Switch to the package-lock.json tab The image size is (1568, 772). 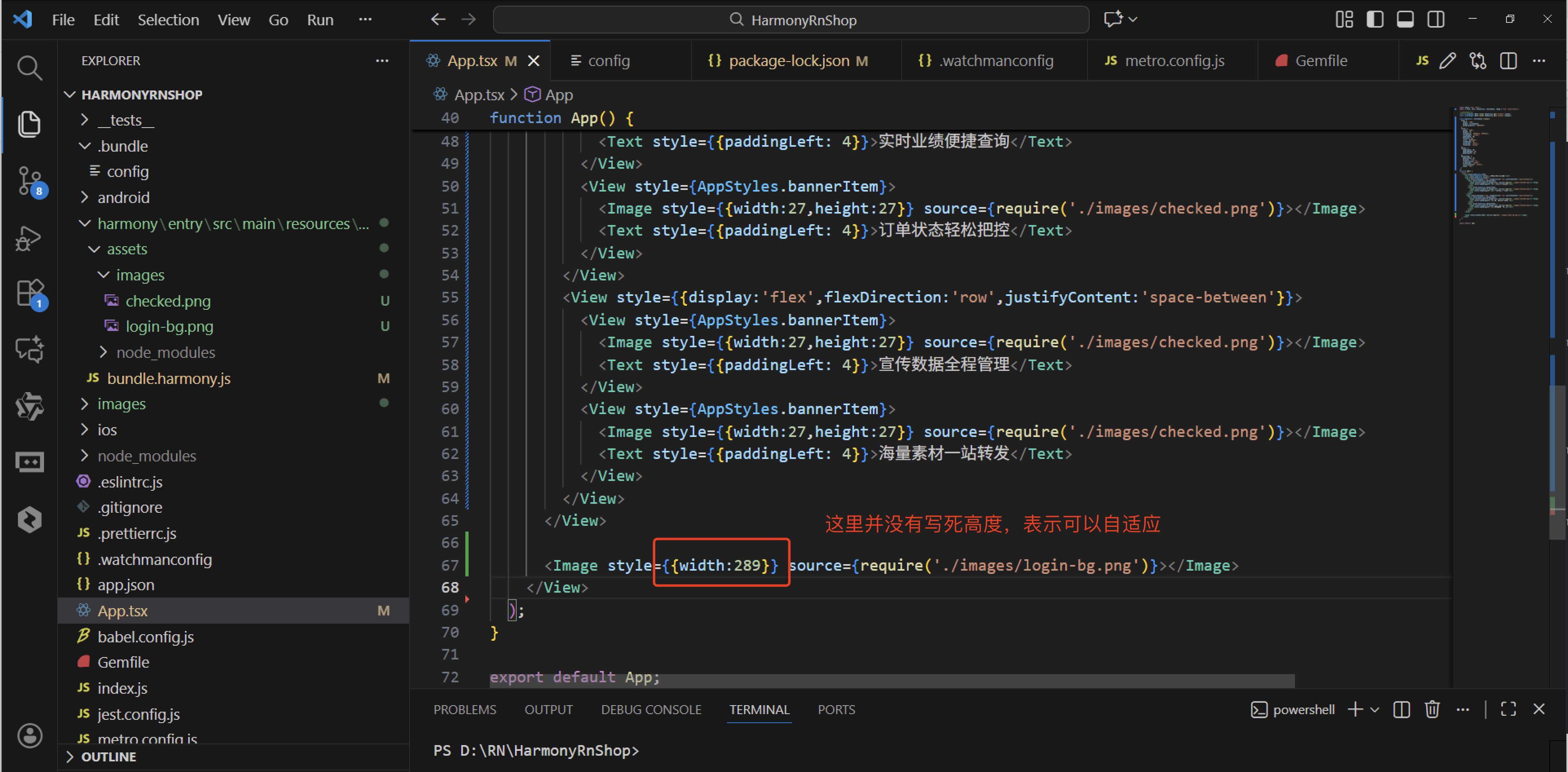[x=788, y=61]
